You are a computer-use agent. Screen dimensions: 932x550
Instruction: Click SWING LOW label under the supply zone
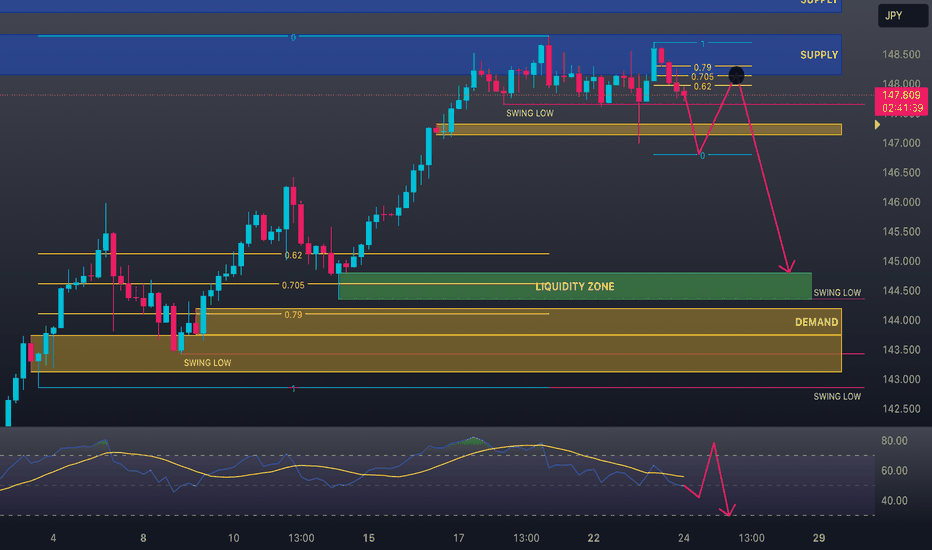click(530, 113)
